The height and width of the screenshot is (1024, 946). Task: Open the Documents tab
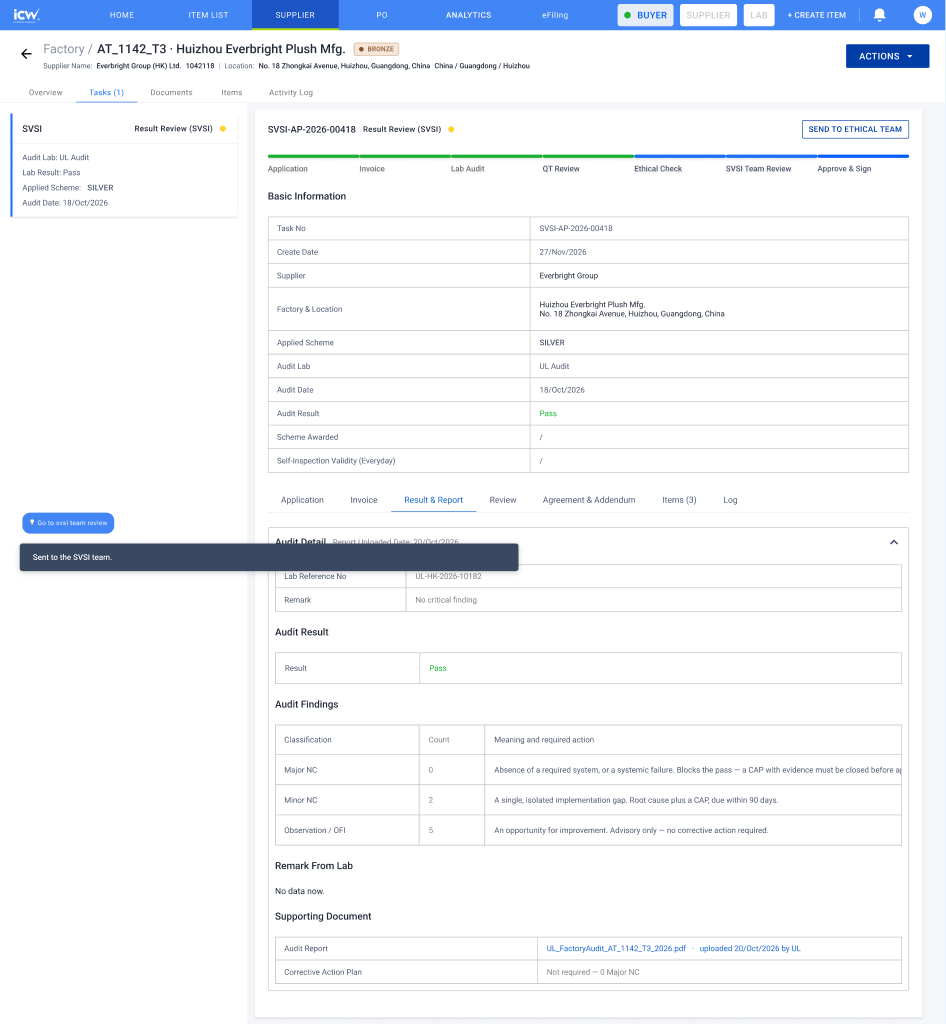[171, 93]
